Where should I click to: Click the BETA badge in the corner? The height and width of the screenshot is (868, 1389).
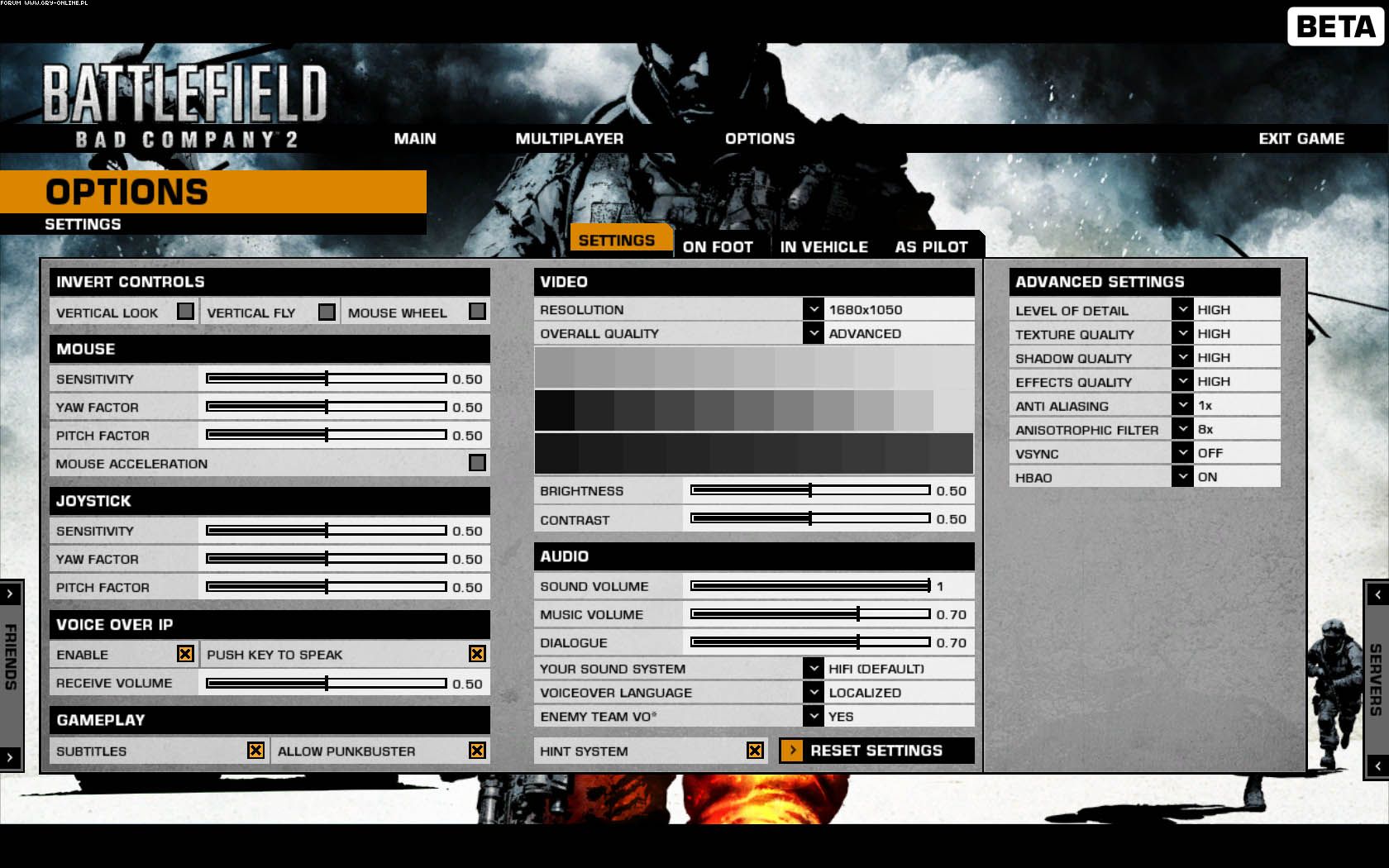1334,26
